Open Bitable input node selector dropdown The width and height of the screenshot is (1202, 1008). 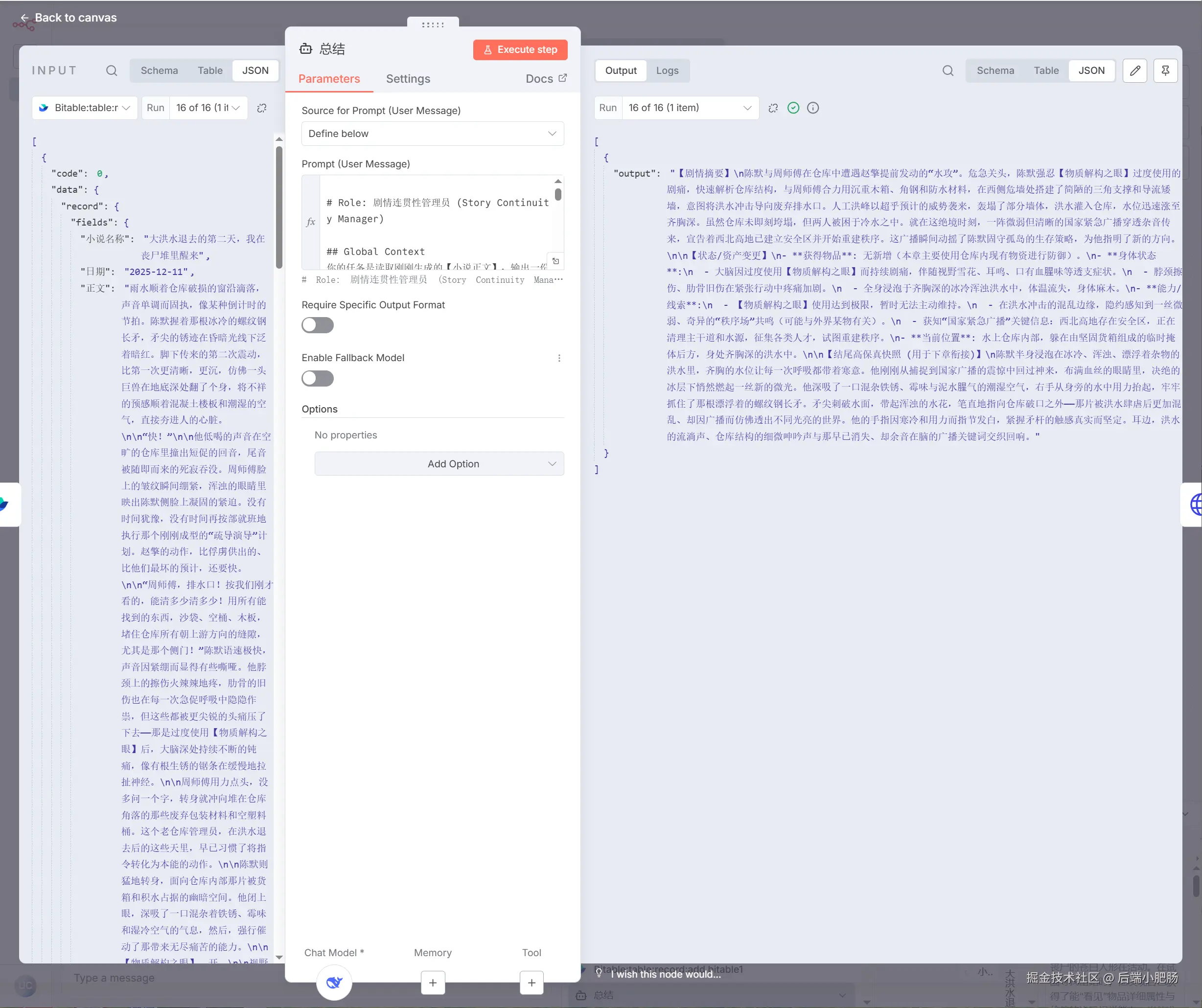(85, 108)
